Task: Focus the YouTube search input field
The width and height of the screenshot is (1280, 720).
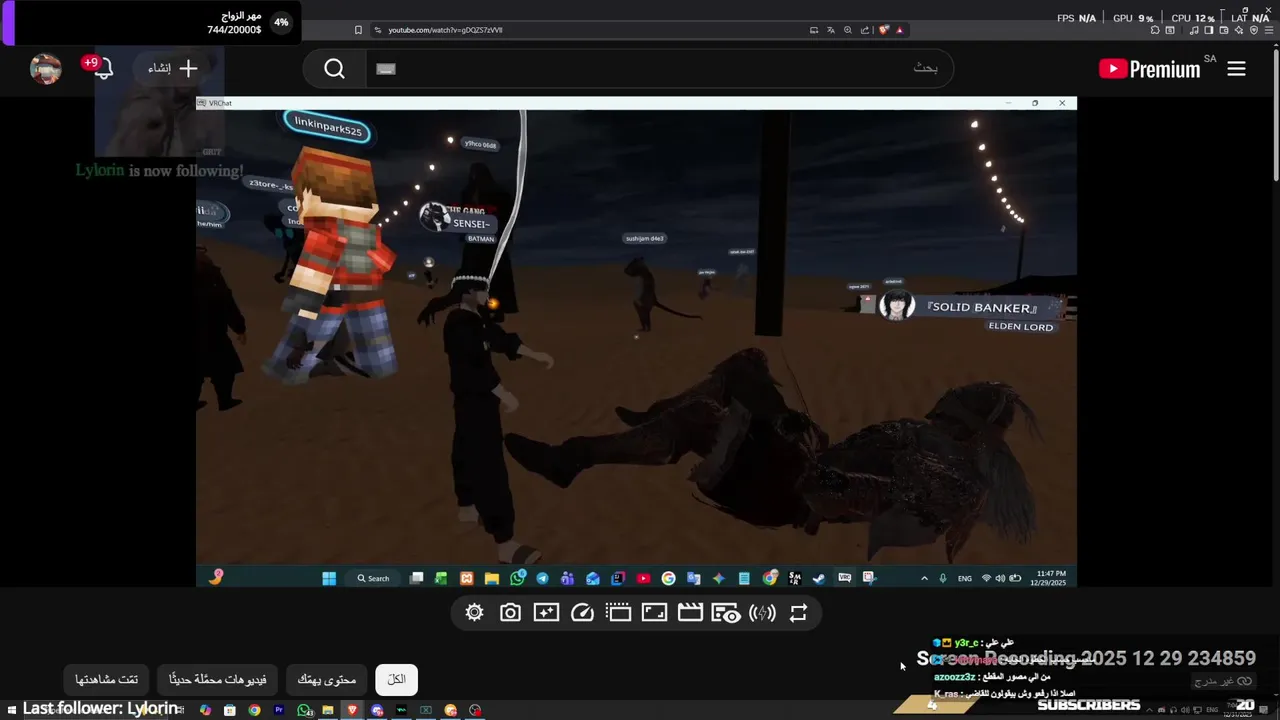Action: (x=660, y=69)
